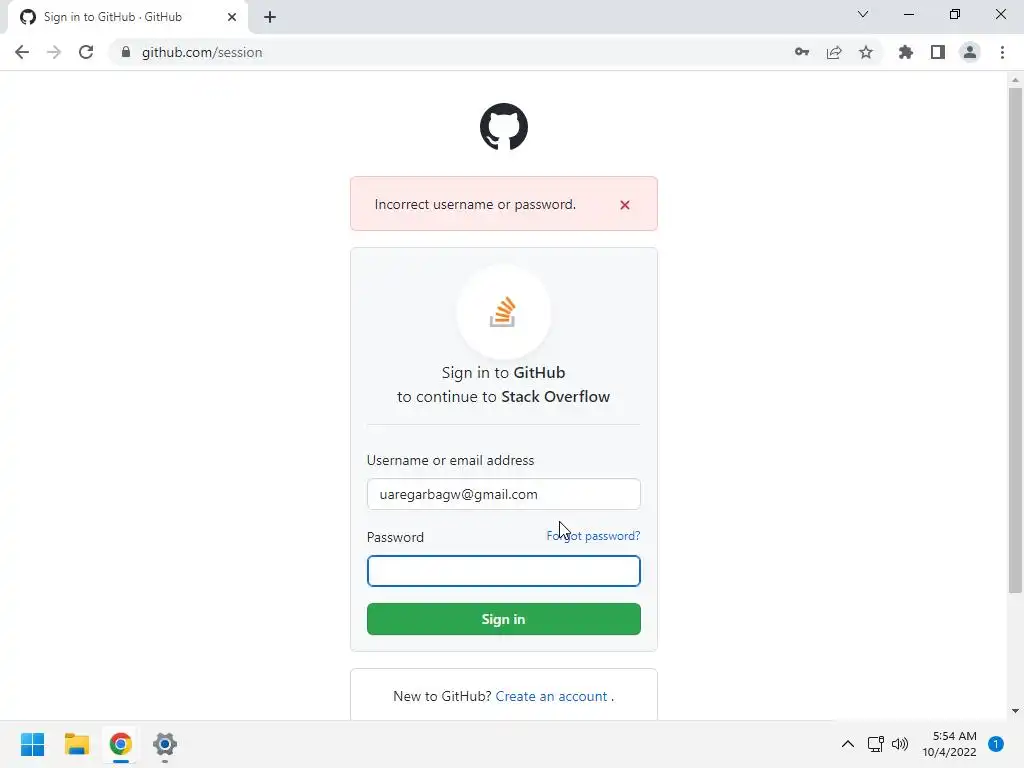Open a new browser tab
Screen dimensions: 1024x768
[270, 17]
